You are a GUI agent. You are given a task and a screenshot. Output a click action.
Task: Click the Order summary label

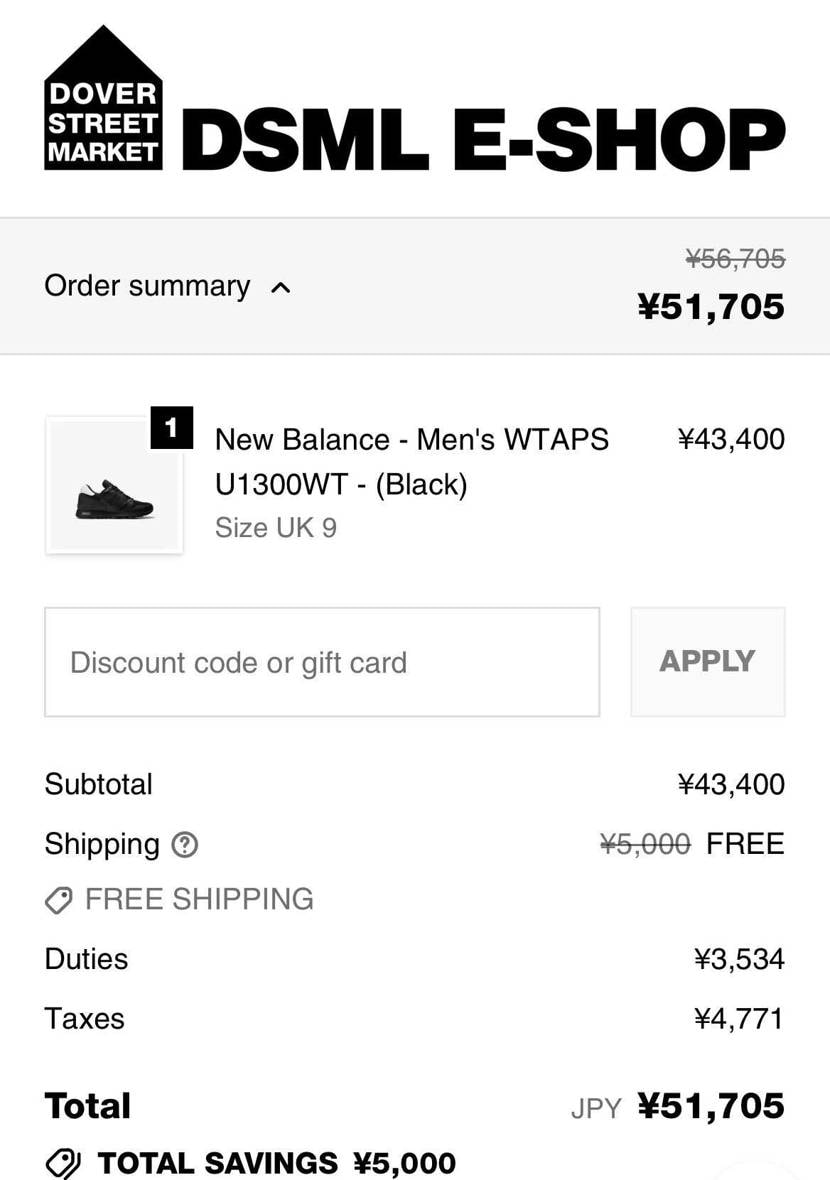point(147,286)
